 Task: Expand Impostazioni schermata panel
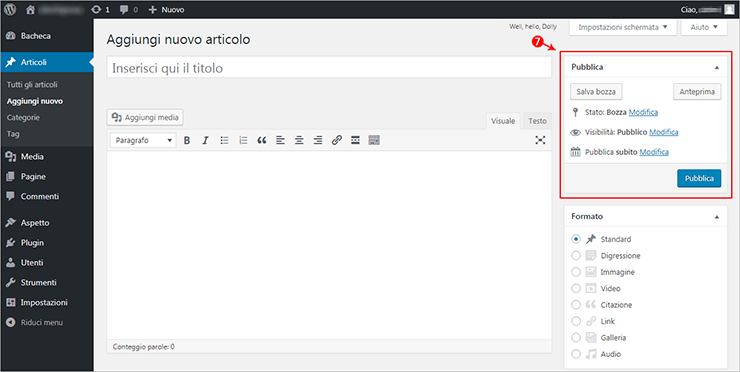[623, 27]
